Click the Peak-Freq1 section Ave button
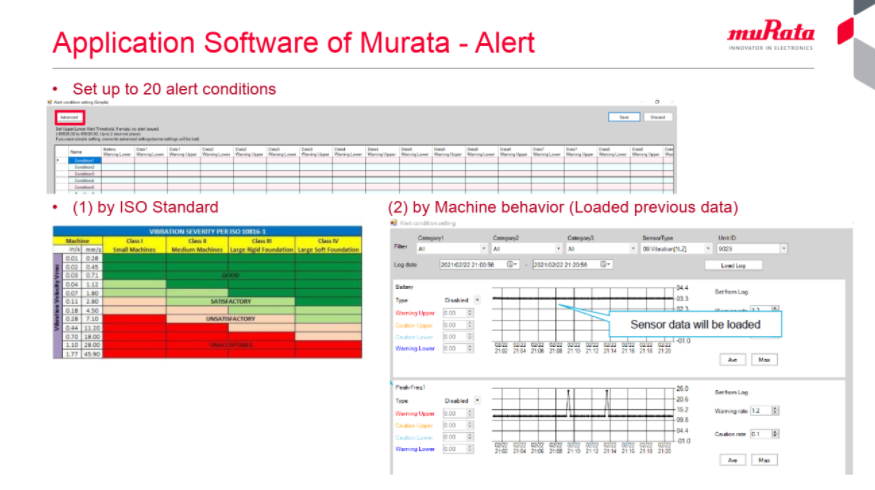This screenshot has width=875, height=490. (x=732, y=460)
